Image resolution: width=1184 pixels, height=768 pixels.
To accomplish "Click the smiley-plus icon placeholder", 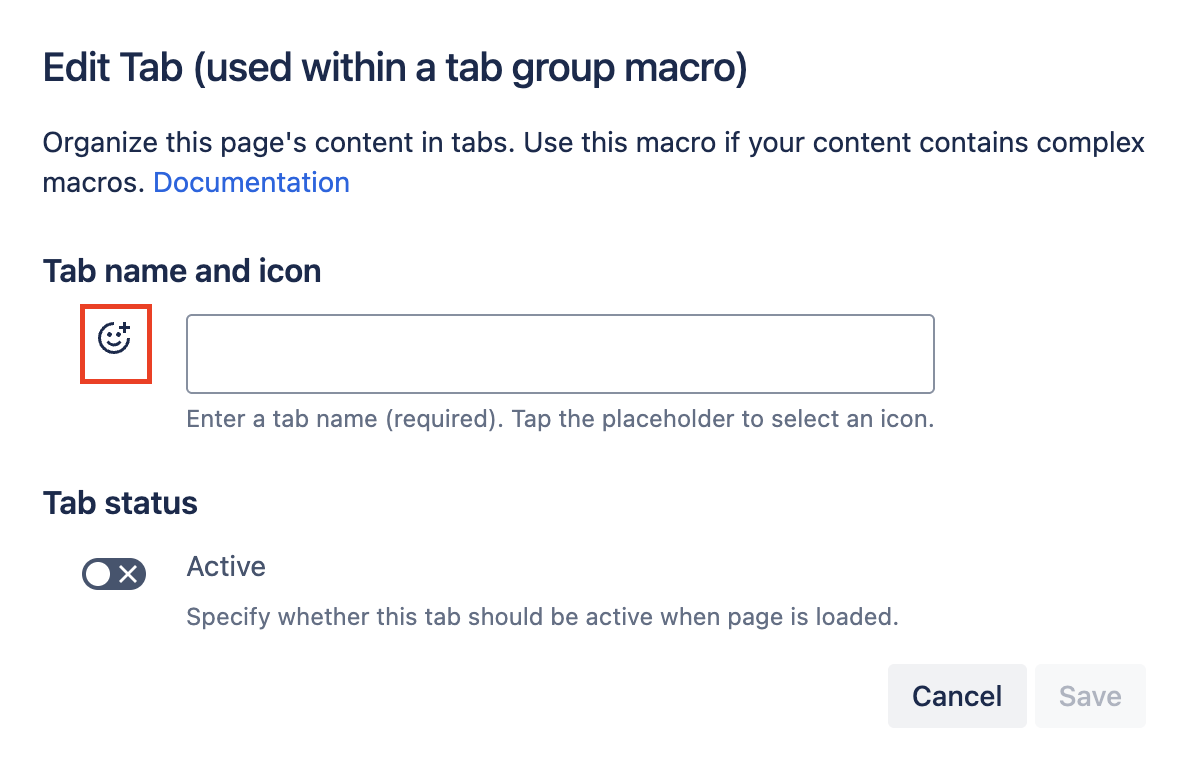I will pyautogui.click(x=115, y=339).
